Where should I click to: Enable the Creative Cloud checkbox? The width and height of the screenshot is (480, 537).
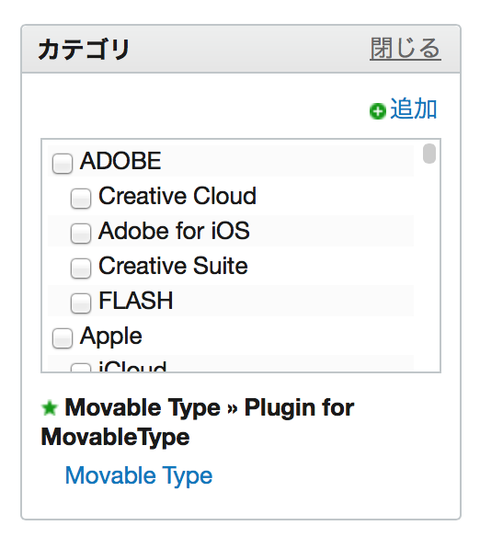pyautogui.click(x=81, y=198)
